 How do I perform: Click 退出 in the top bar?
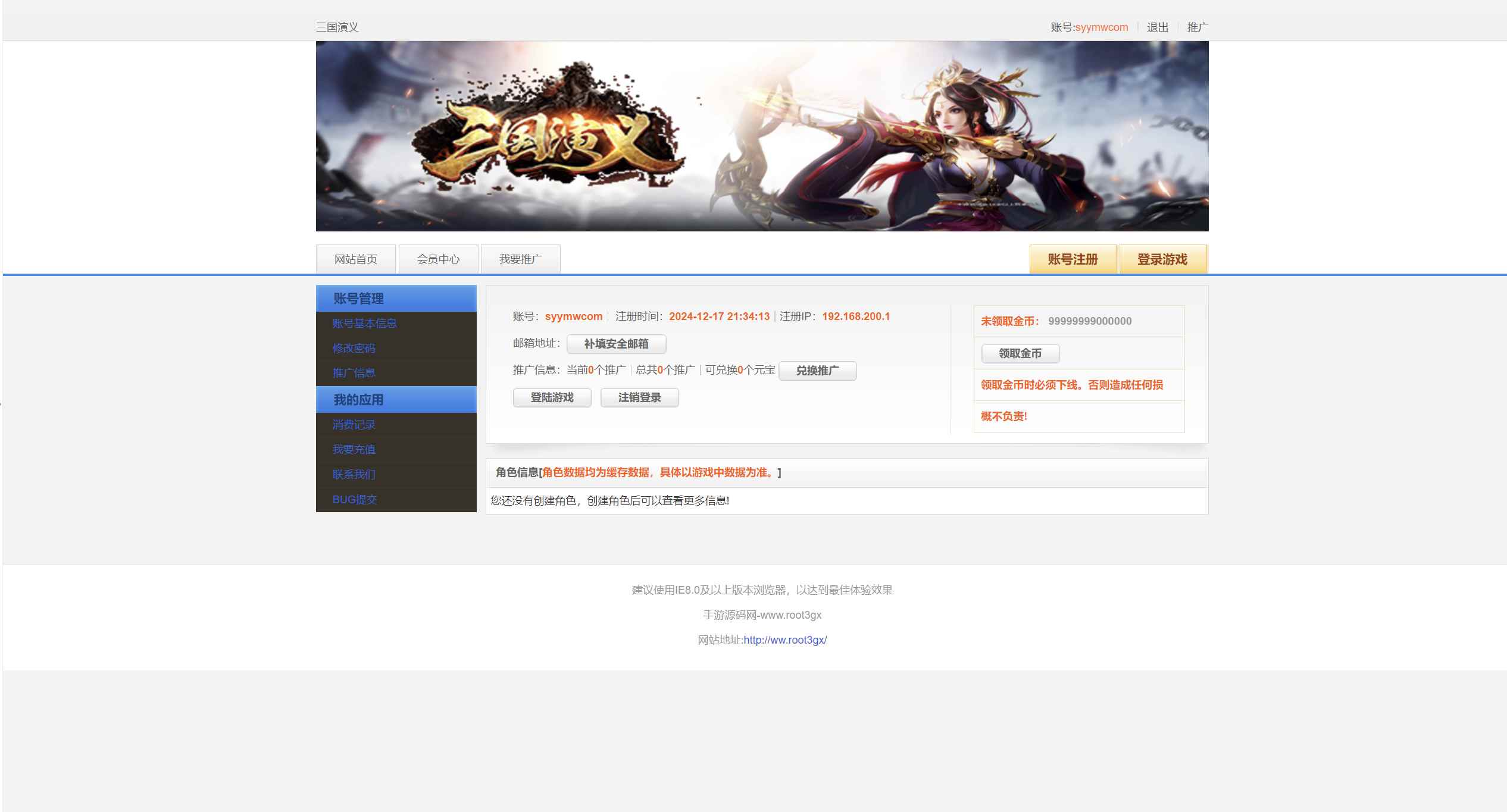coord(1157,27)
